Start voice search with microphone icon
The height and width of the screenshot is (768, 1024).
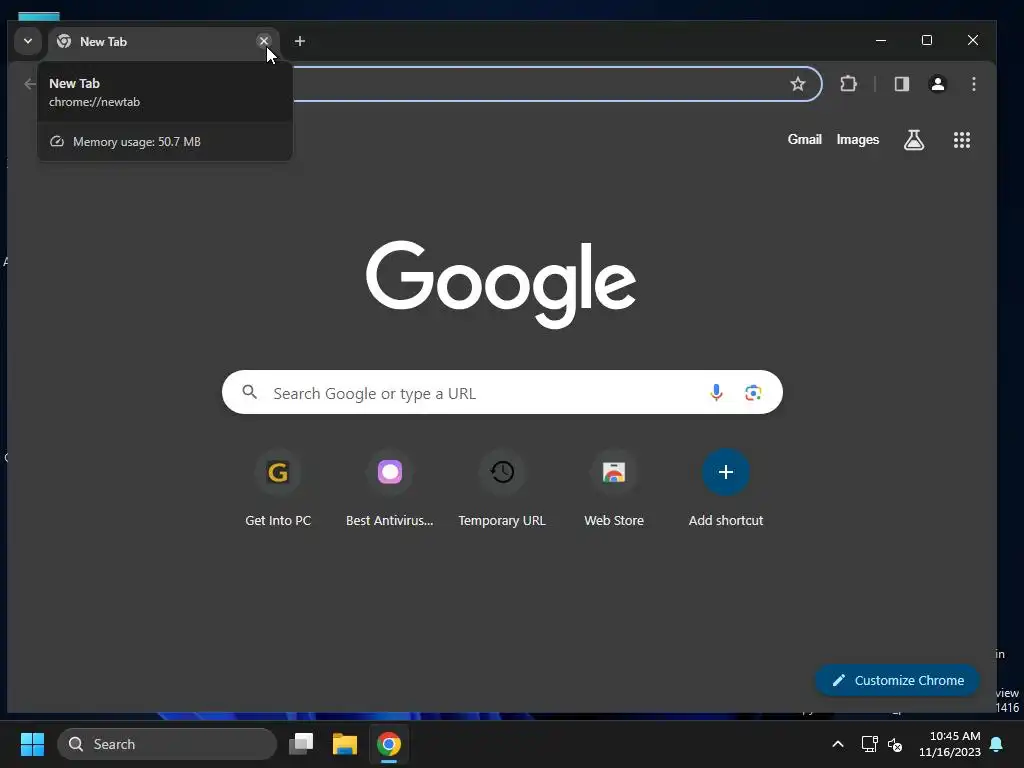click(x=716, y=392)
